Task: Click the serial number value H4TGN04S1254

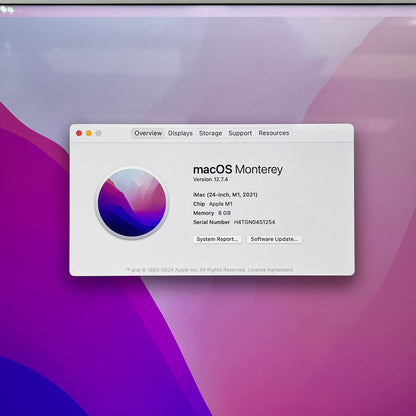Action: click(254, 222)
